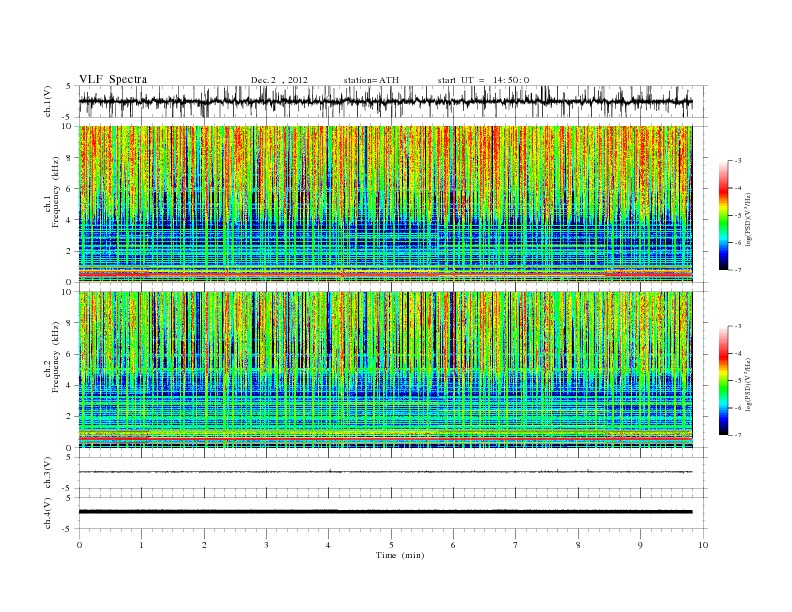Click the ch.3(V) axis label
The height and width of the screenshot is (612, 792).
[48, 473]
